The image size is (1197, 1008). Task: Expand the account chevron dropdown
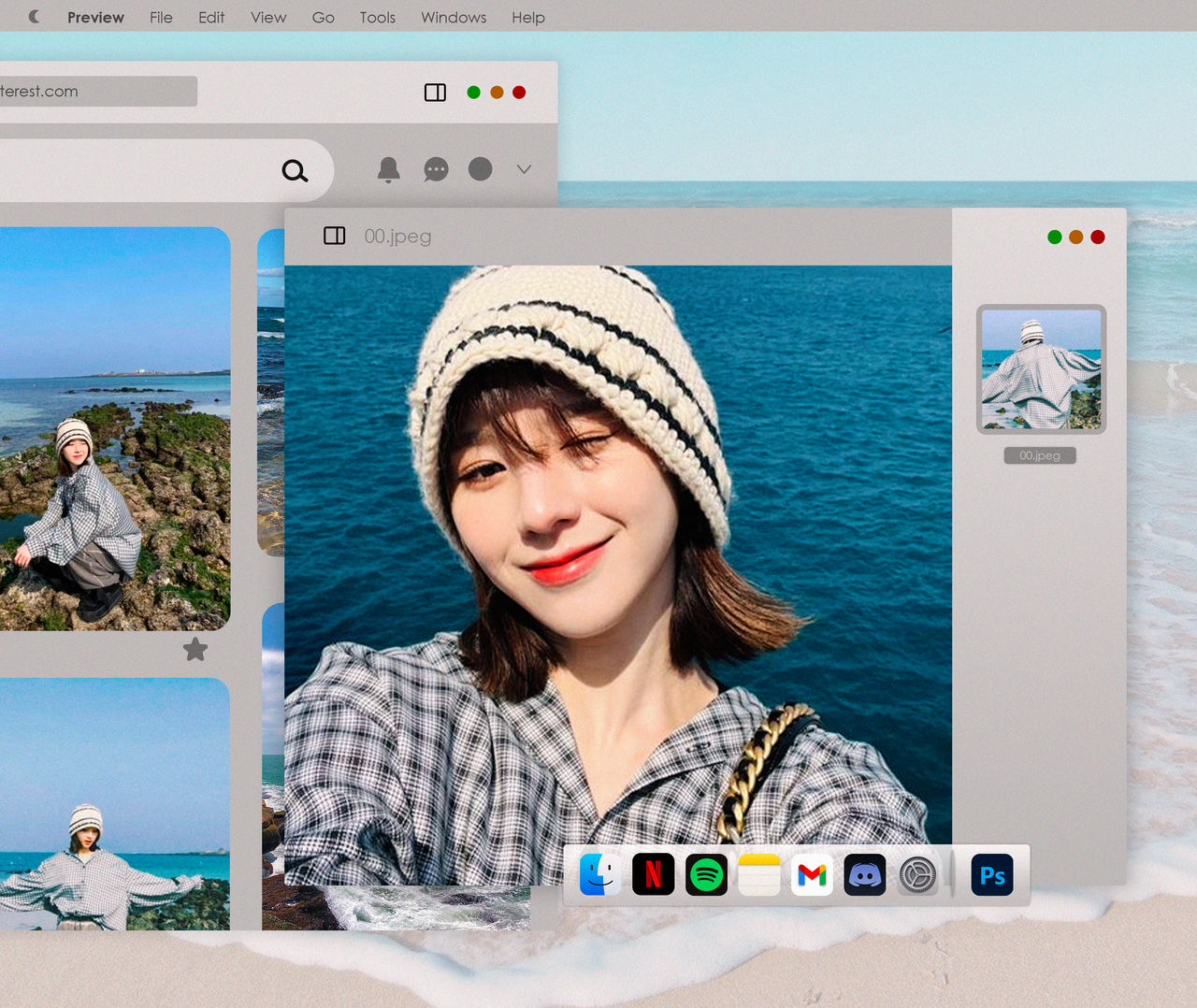pos(524,169)
